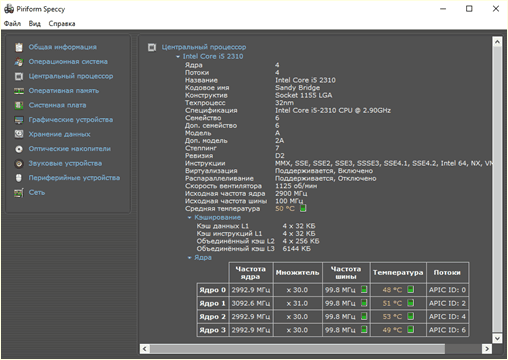Click the Поддерживается, Включено virtualization value
Screen dimensions: 508x360
click(x=324, y=171)
